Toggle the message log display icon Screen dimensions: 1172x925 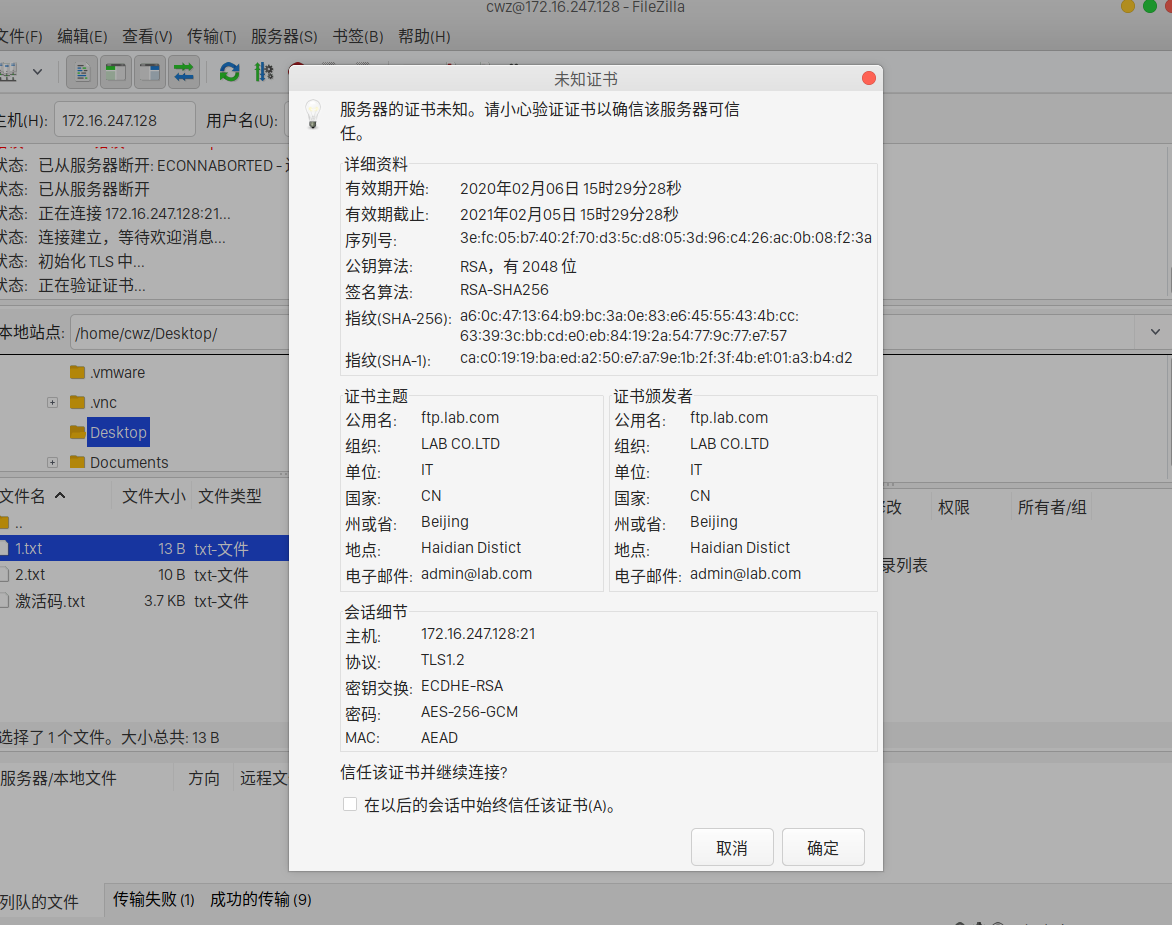[x=82, y=72]
